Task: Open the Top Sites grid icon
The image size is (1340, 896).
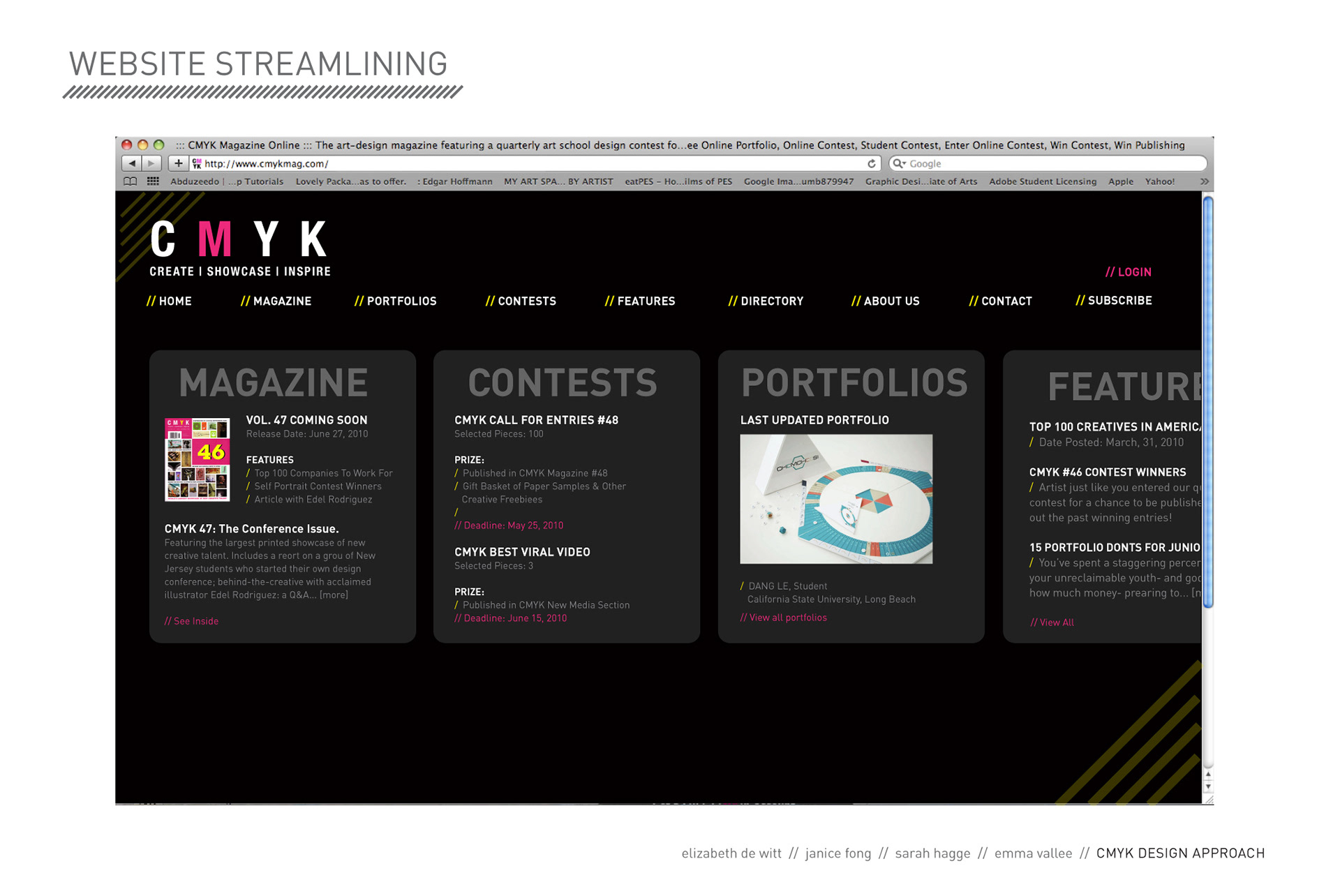Action: click(153, 181)
